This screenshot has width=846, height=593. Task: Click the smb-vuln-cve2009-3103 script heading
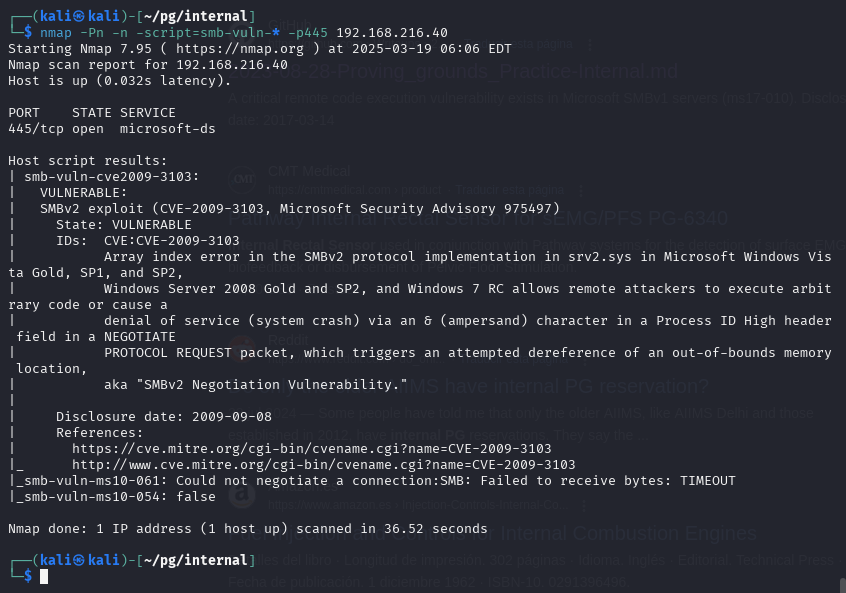[112, 177]
